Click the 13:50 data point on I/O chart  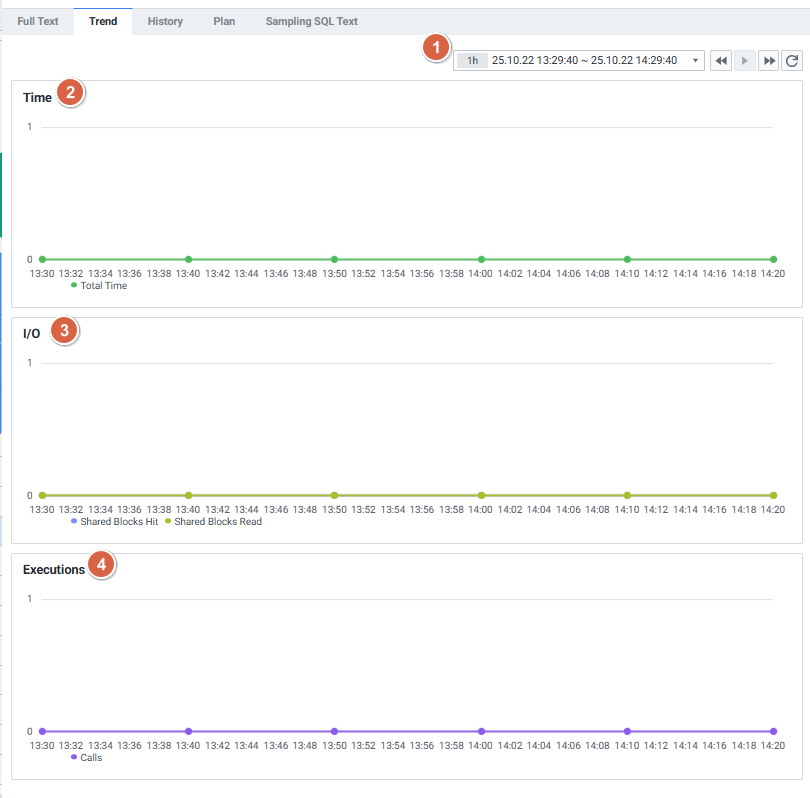pos(335,495)
